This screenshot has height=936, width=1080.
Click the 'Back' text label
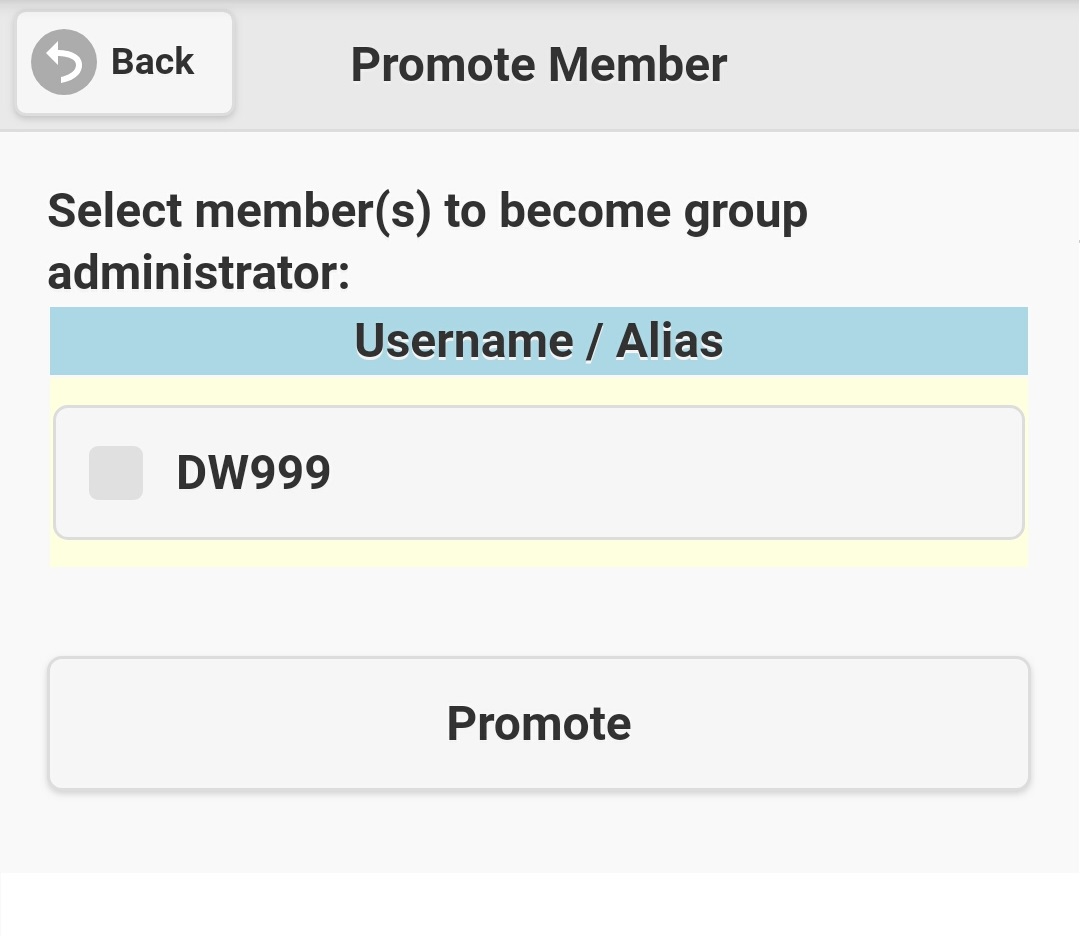[152, 62]
